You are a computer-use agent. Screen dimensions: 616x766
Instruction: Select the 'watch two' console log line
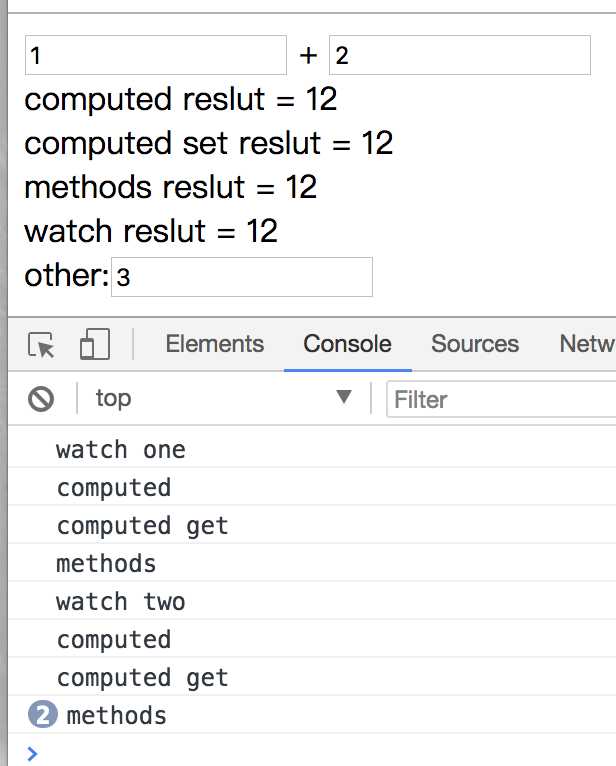312,601
